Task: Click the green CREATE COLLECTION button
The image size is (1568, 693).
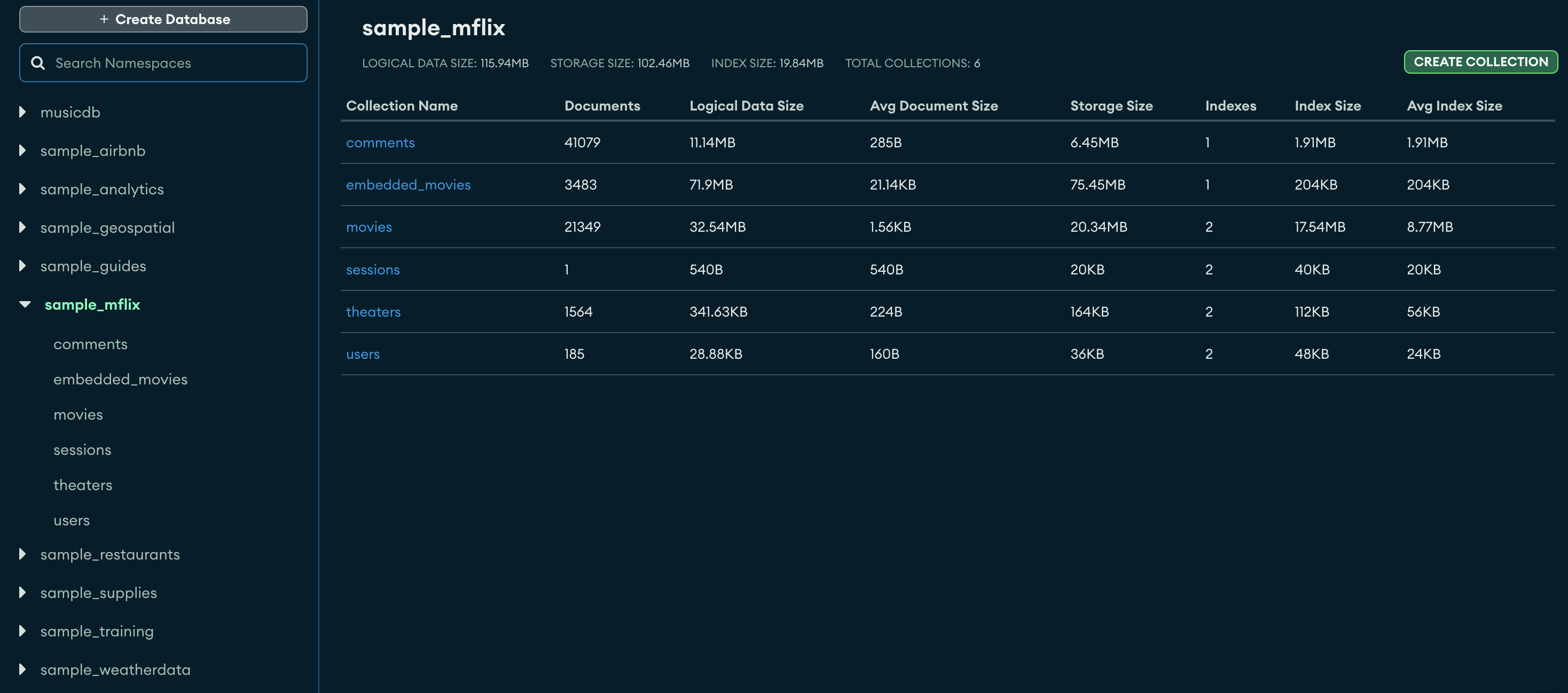Action: click(x=1481, y=61)
